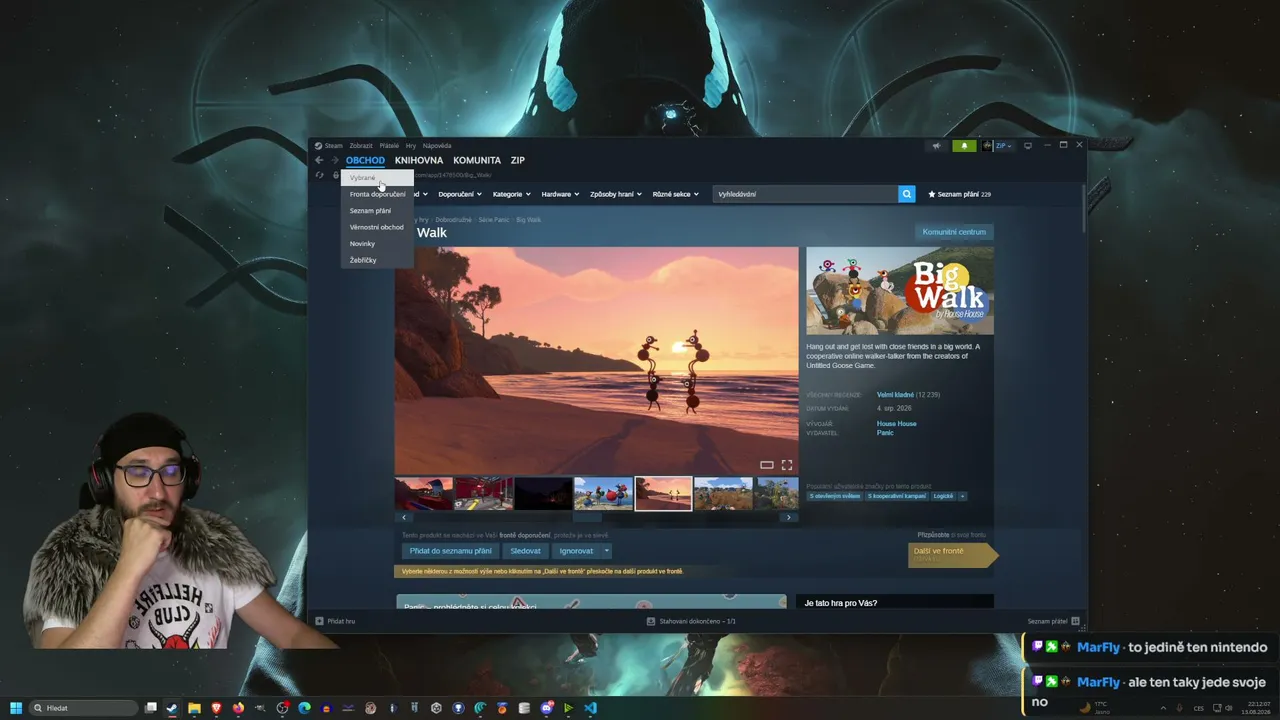The image size is (1280, 720).
Task: Open the downloads icon in the bottom bar
Action: pyautogui.click(x=651, y=621)
